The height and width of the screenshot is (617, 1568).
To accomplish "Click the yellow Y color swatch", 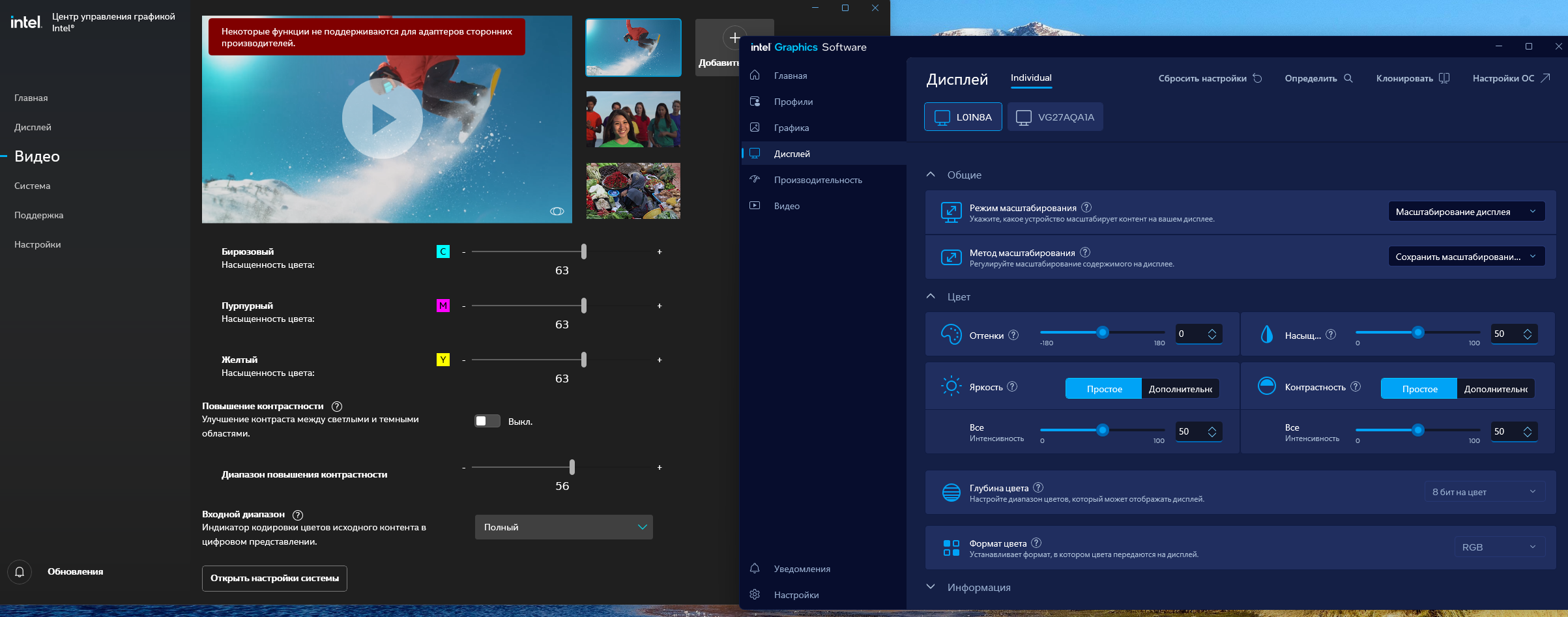I will click(443, 360).
